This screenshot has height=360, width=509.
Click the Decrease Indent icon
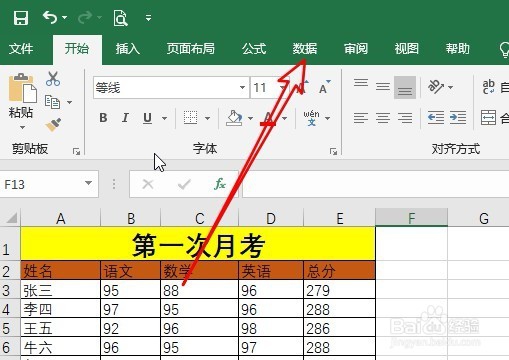click(x=436, y=118)
